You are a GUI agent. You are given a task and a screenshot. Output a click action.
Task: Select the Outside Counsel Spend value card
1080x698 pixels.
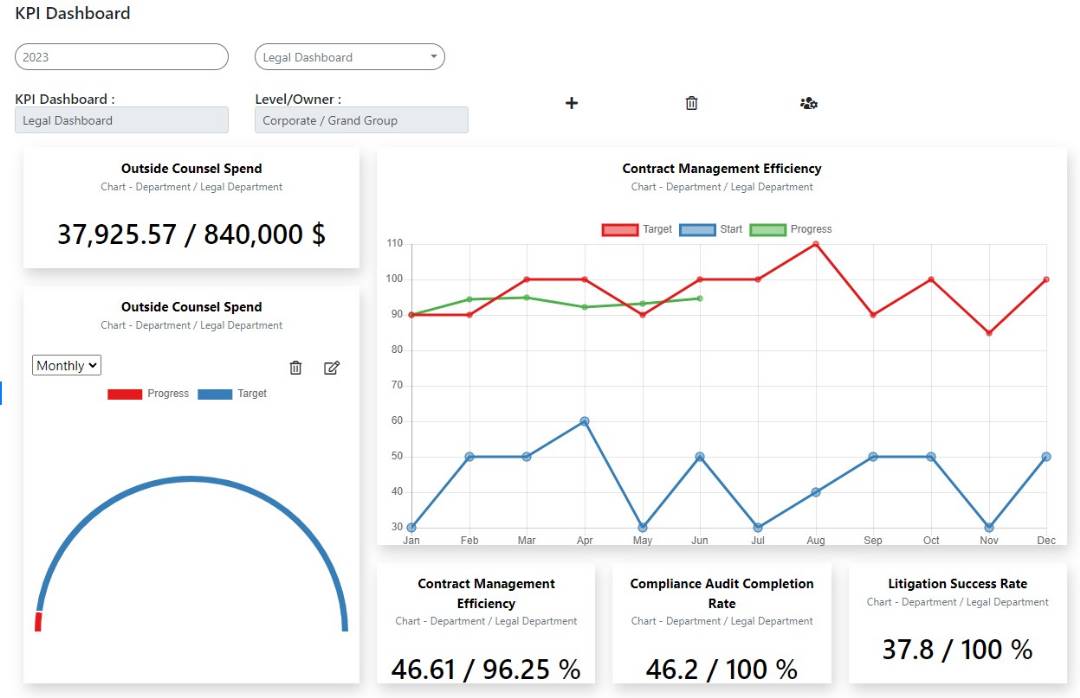pyautogui.click(x=191, y=208)
